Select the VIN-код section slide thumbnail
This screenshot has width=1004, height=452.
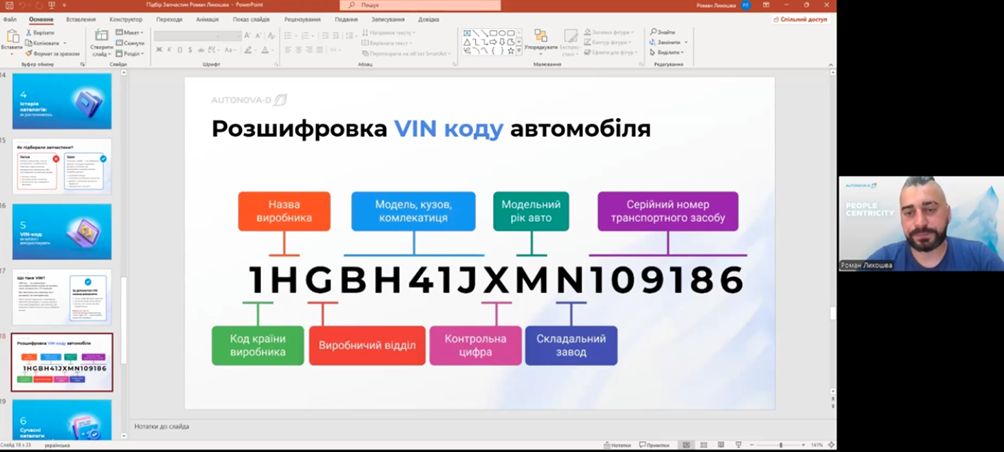(62, 232)
